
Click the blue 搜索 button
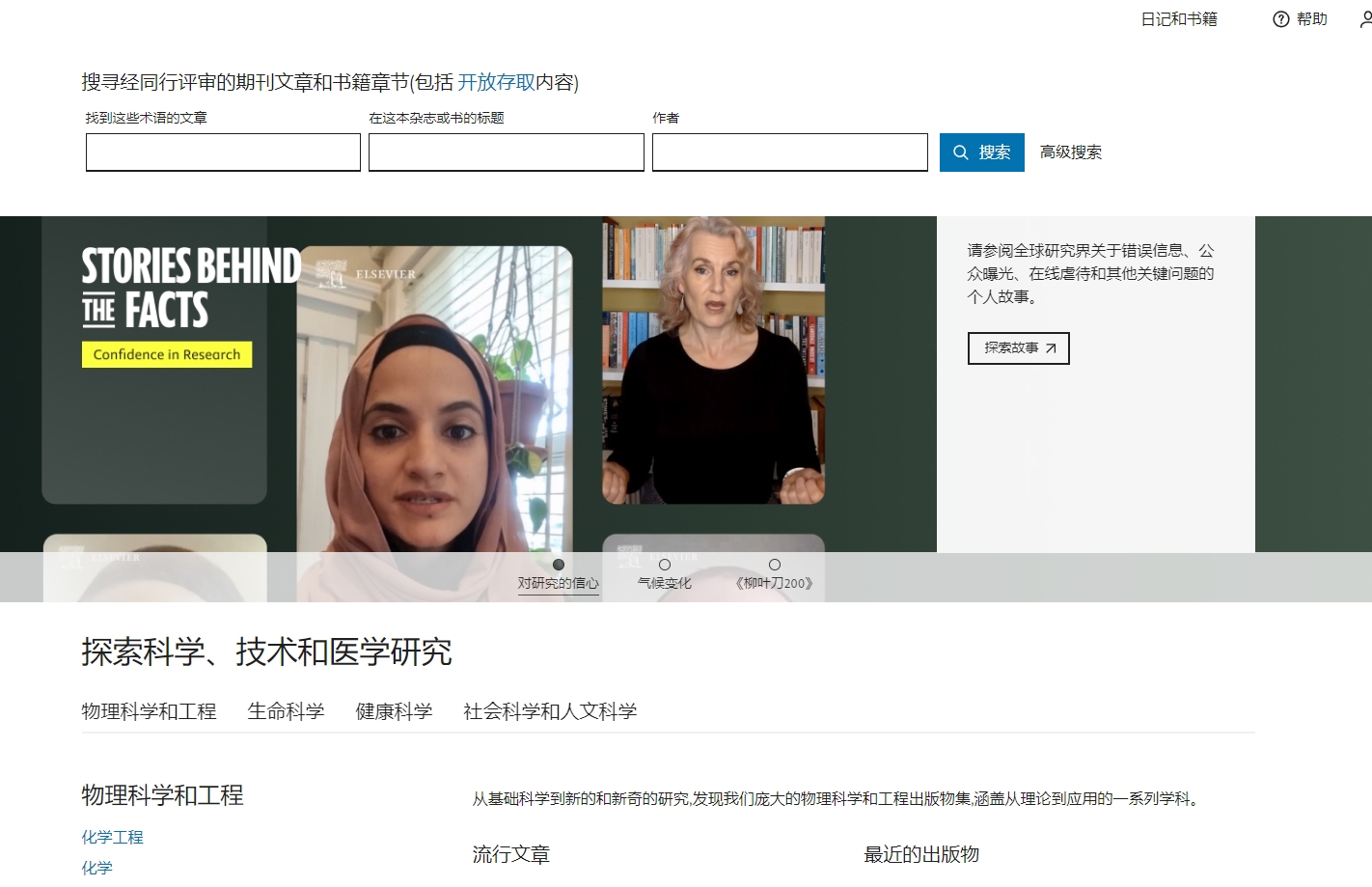point(982,152)
